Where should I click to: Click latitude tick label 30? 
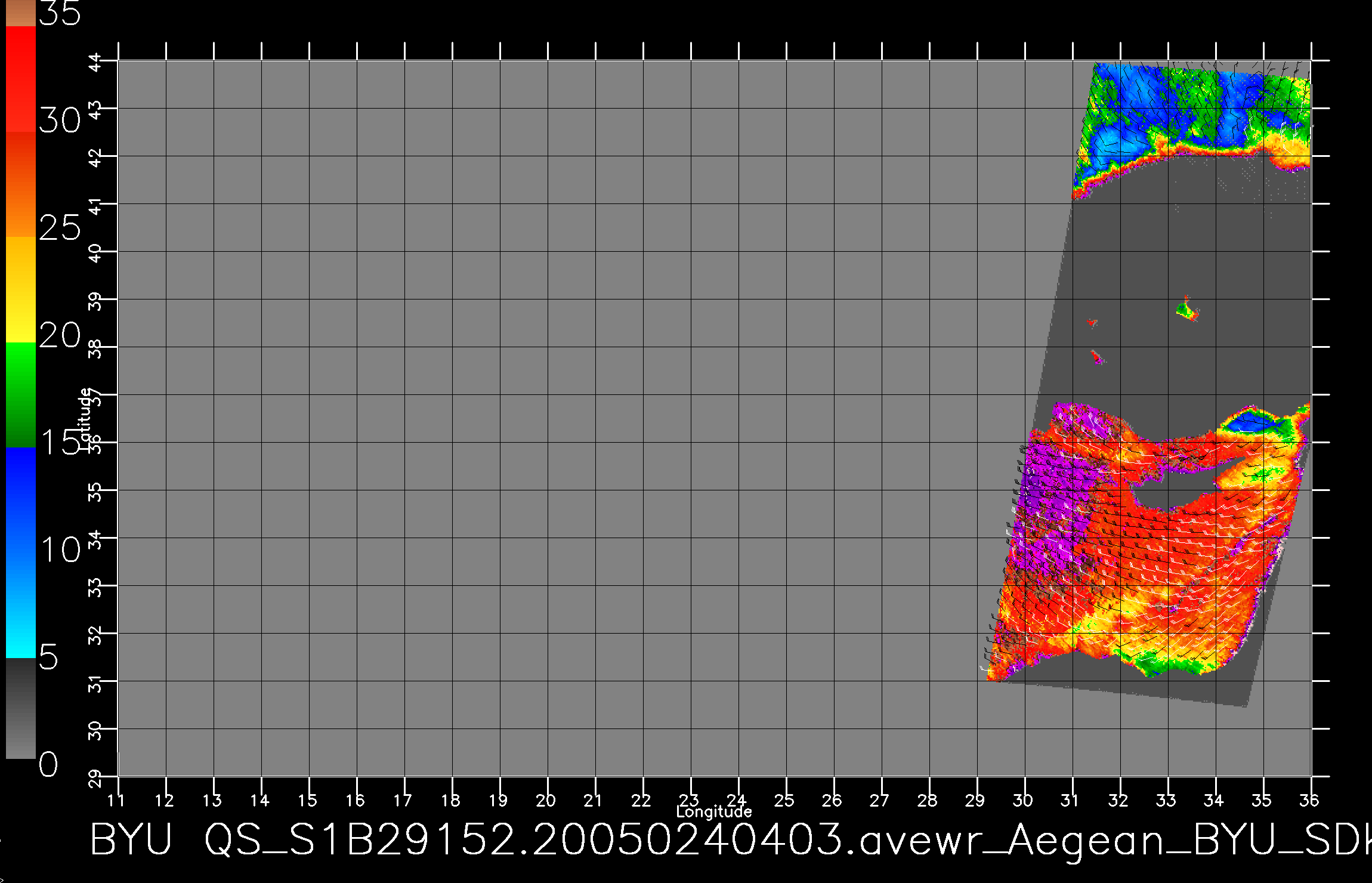pyautogui.click(x=95, y=730)
